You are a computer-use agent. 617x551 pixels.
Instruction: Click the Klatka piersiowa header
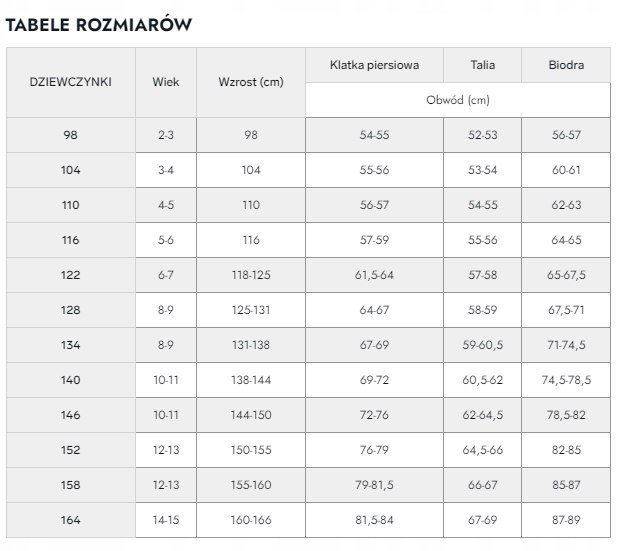pos(374,66)
